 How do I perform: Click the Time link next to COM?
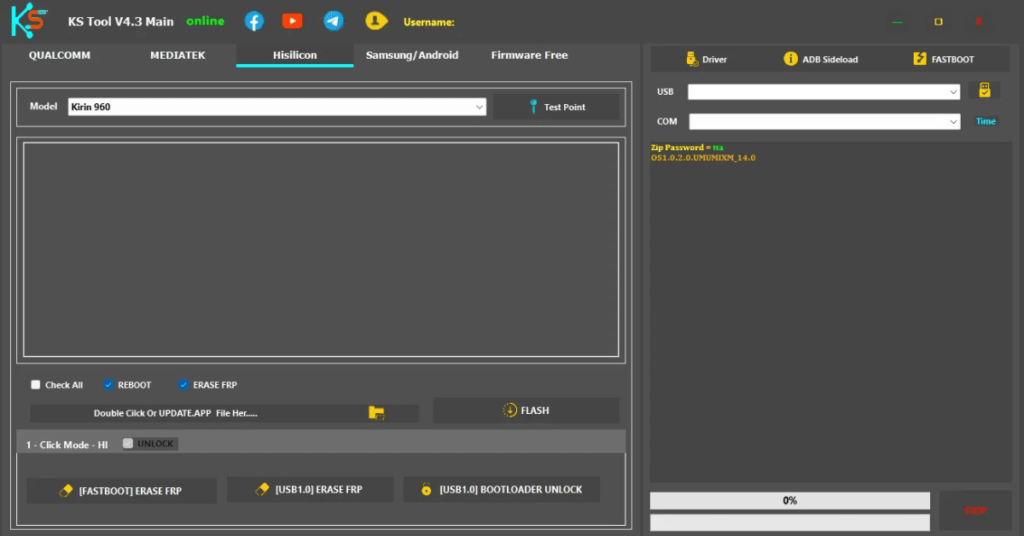(x=985, y=121)
